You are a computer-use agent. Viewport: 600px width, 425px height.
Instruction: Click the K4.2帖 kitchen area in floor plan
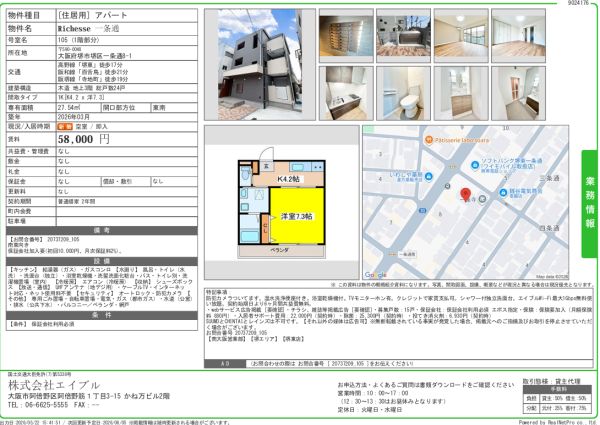[x=289, y=179]
